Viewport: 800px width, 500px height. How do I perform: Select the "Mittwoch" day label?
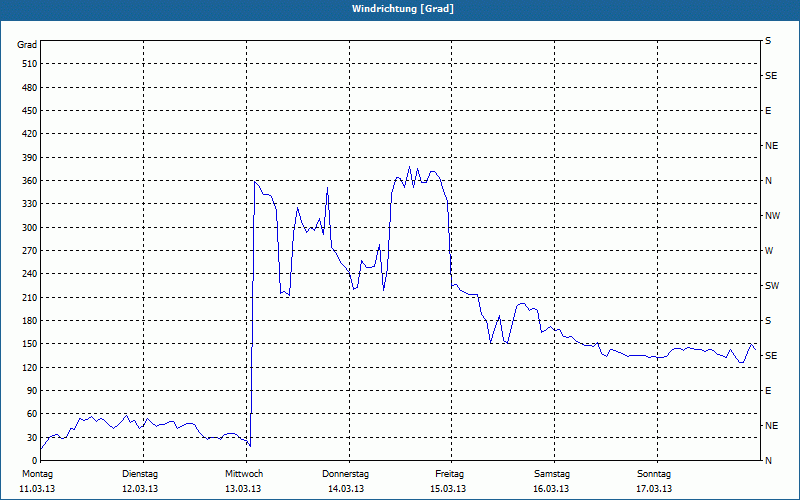tap(244, 474)
